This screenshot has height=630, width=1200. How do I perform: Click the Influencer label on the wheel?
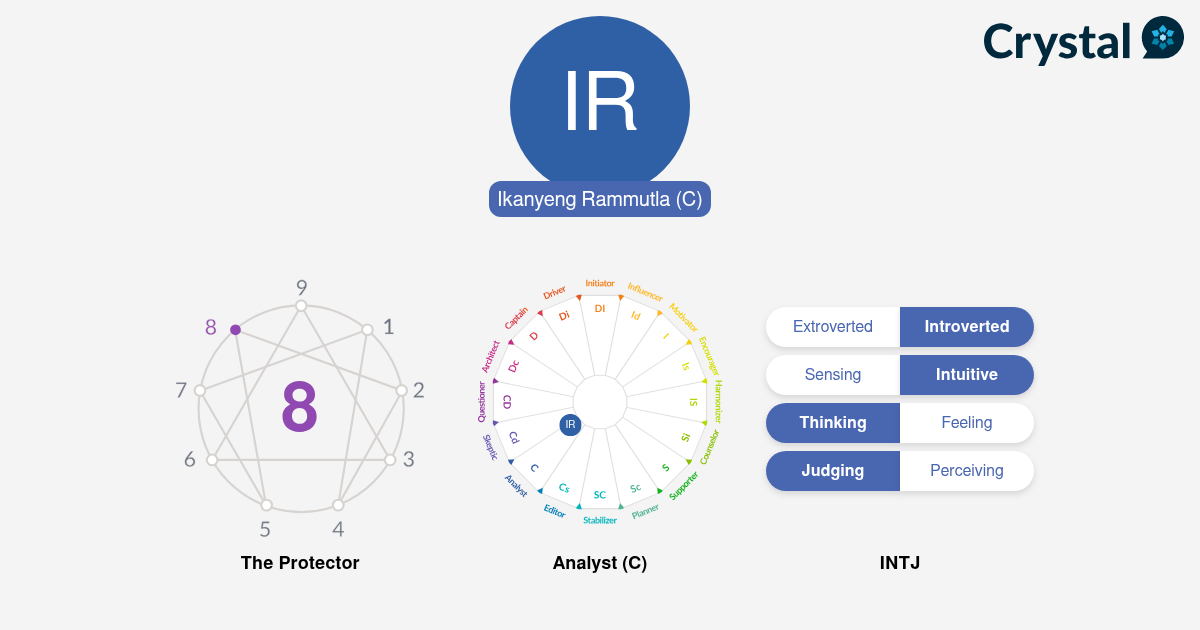[645, 292]
